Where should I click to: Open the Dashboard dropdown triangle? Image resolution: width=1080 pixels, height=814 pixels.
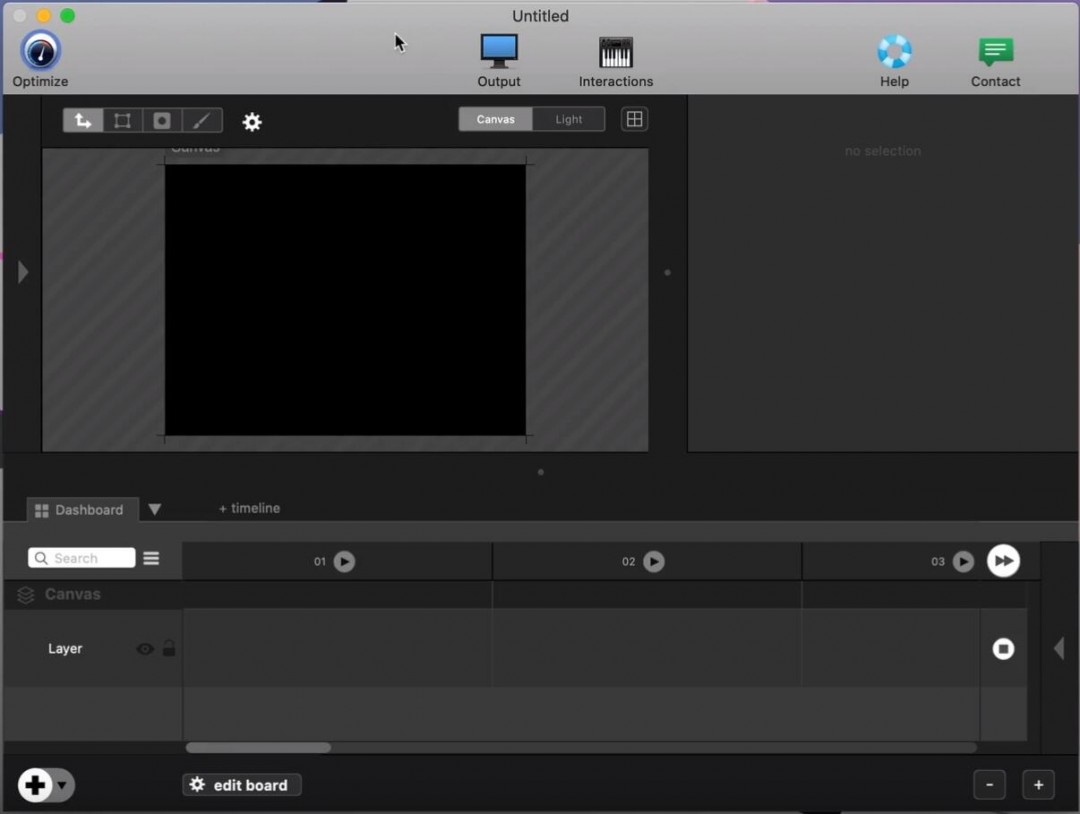(154, 509)
